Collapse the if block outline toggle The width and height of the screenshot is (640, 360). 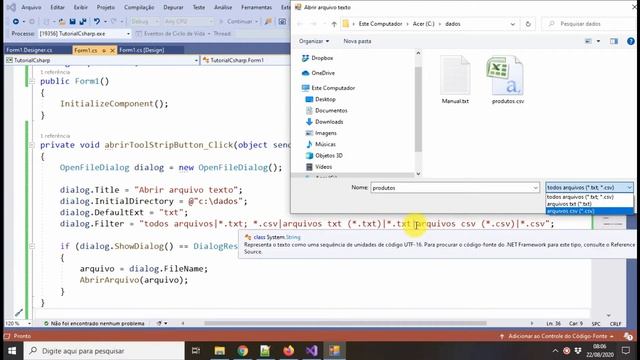(32, 246)
